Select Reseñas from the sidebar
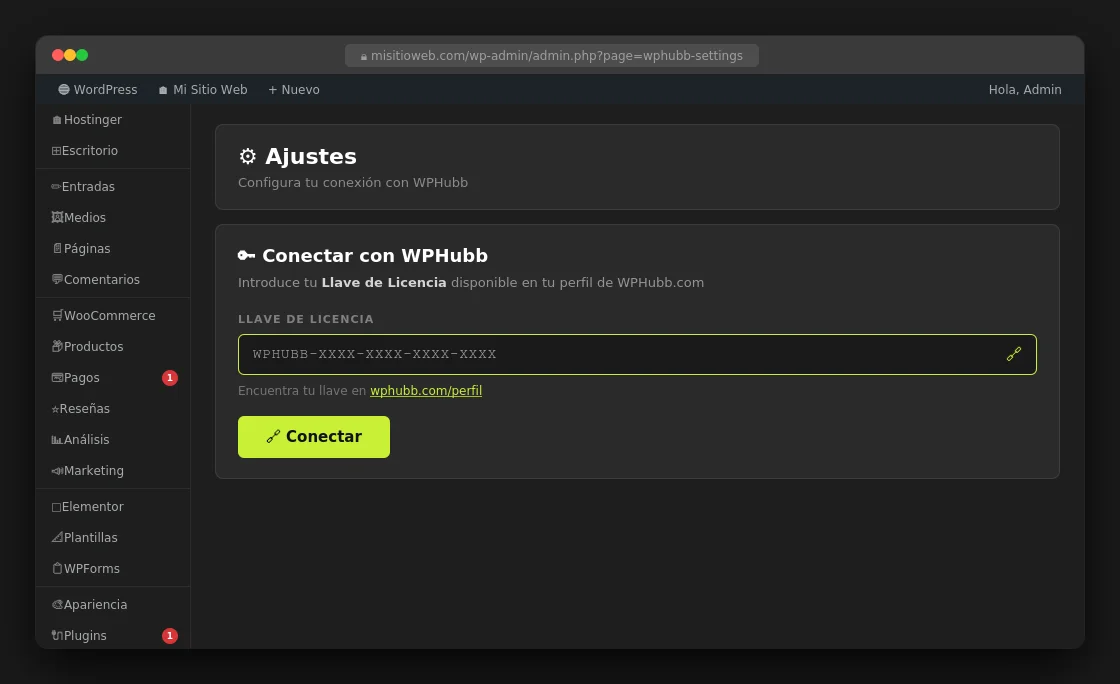This screenshot has height=684, width=1120. (80, 408)
